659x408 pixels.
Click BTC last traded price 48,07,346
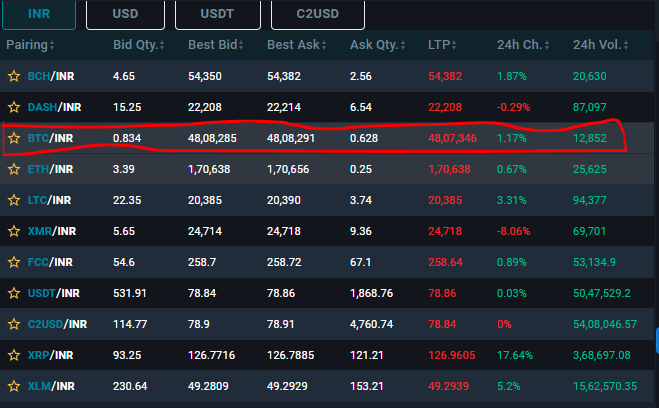(x=453, y=138)
